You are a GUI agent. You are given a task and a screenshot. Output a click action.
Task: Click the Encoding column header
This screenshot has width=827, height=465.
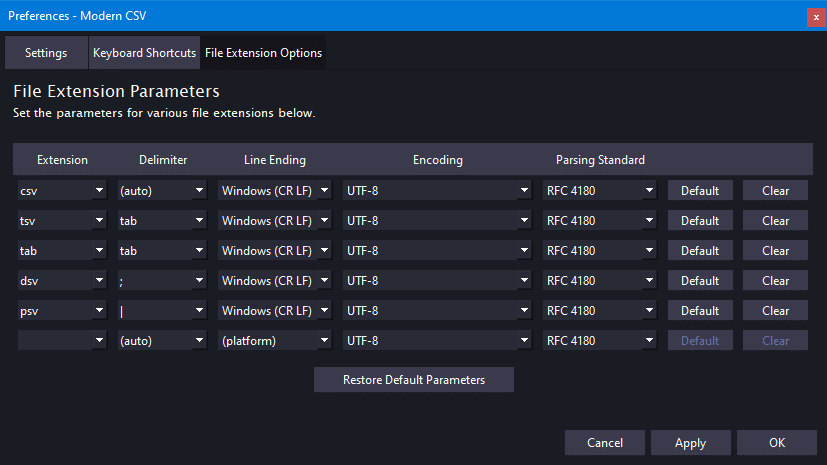click(438, 160)
